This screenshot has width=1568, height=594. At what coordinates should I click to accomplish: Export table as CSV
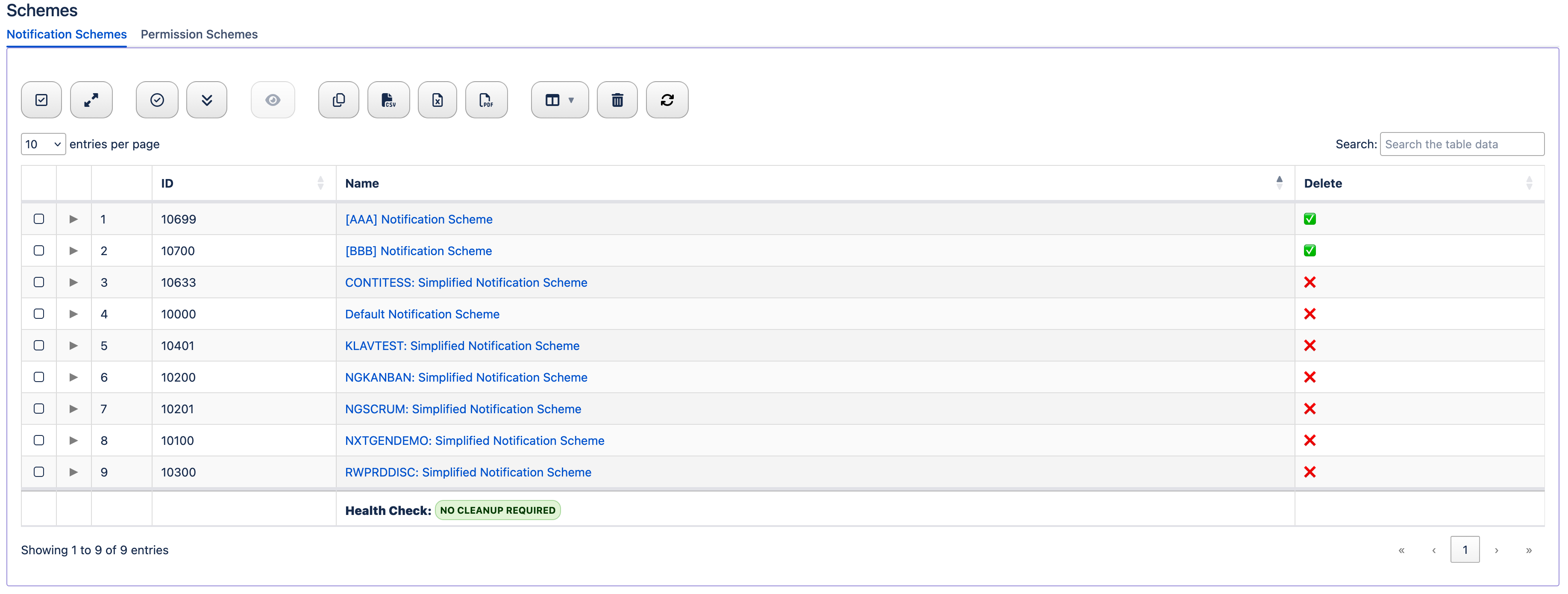tap(388, 100)
